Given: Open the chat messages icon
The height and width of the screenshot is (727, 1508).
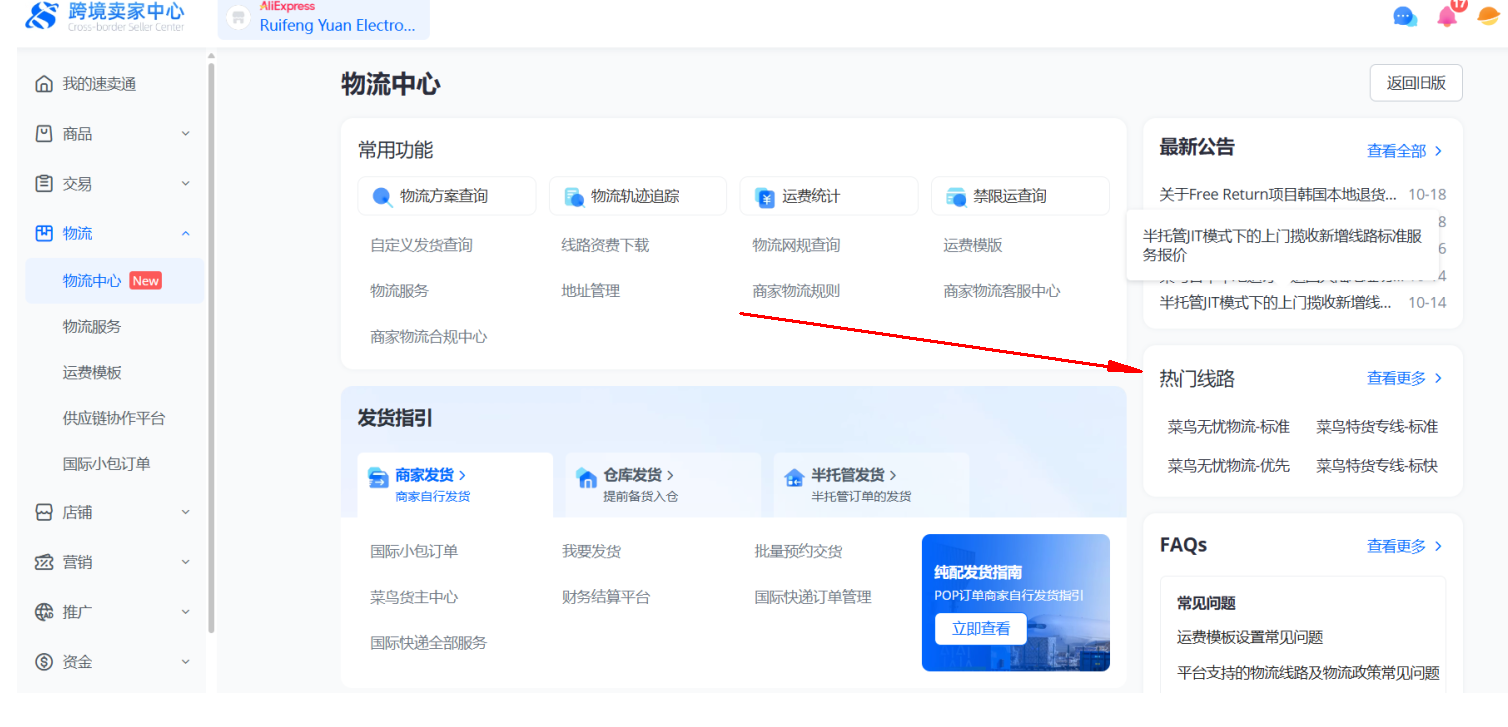Looking at the screenshot, I should (1405, 17).
